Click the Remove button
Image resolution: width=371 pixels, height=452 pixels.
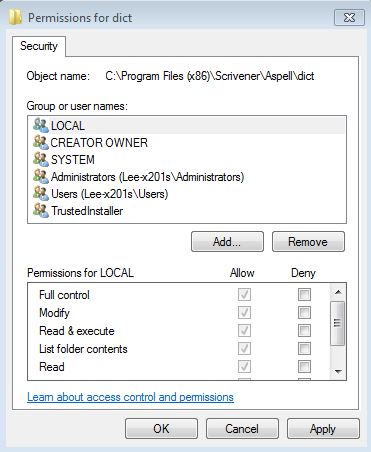click(308, 242)
